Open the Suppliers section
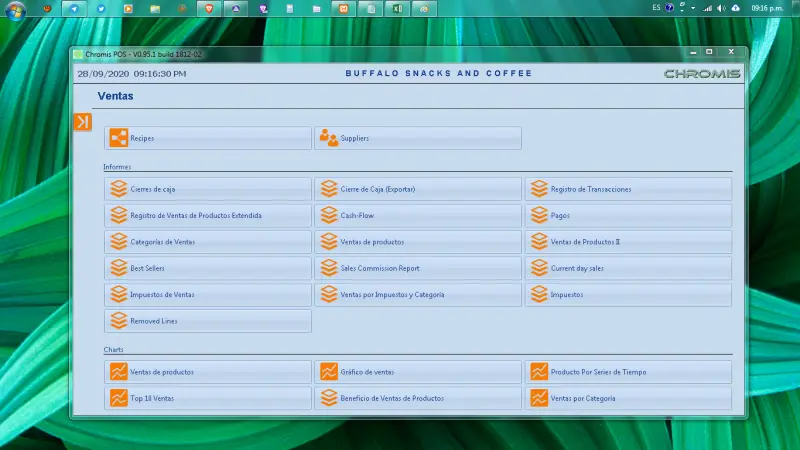800x450 pixels. pos(418,138)
